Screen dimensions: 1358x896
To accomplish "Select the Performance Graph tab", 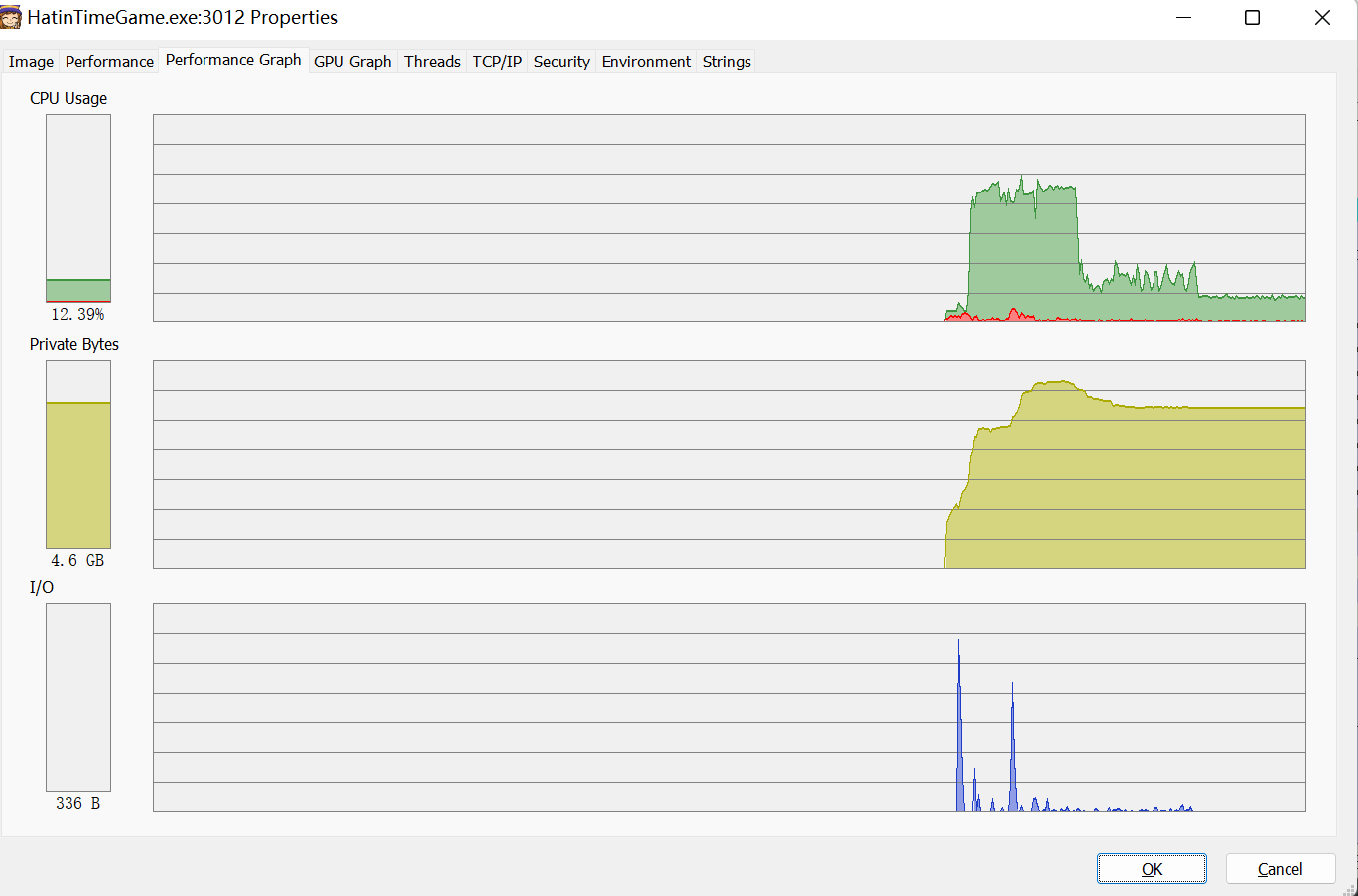I will click(x=233, y=60).
